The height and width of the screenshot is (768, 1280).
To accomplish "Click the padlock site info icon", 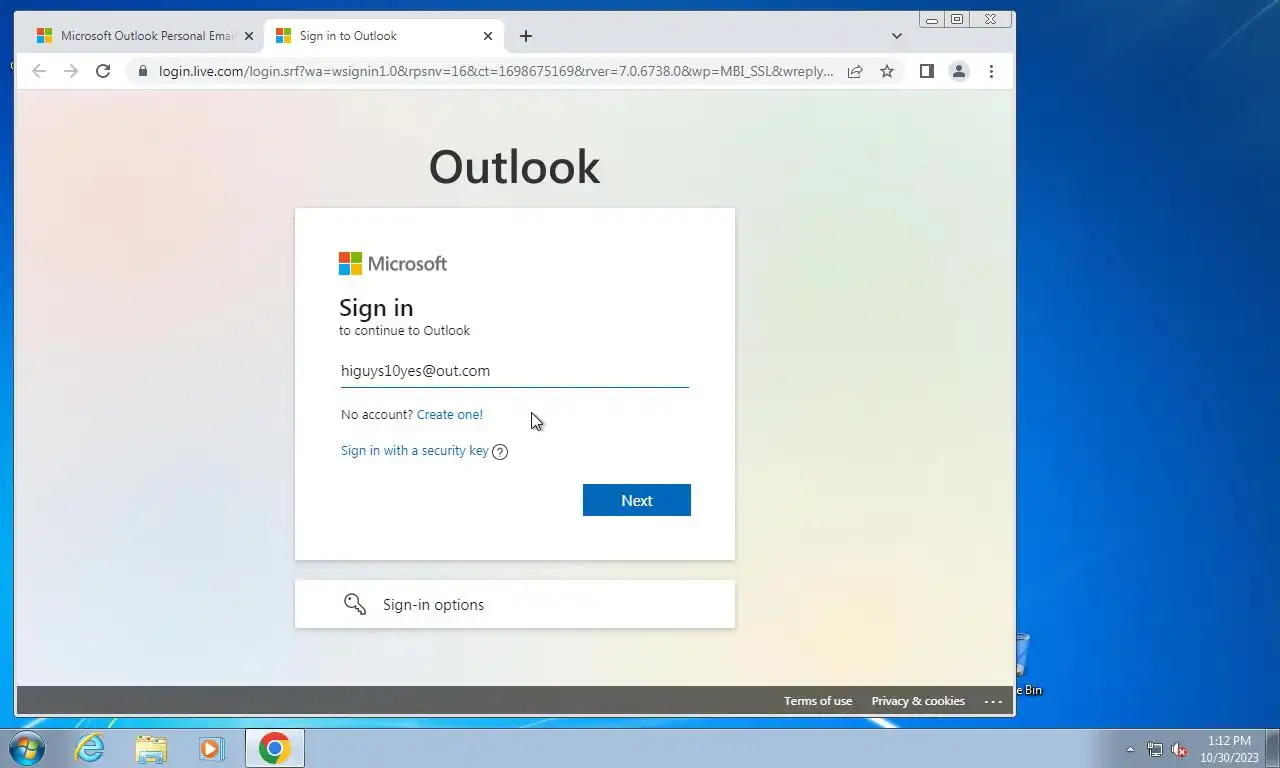I will 142,71.
